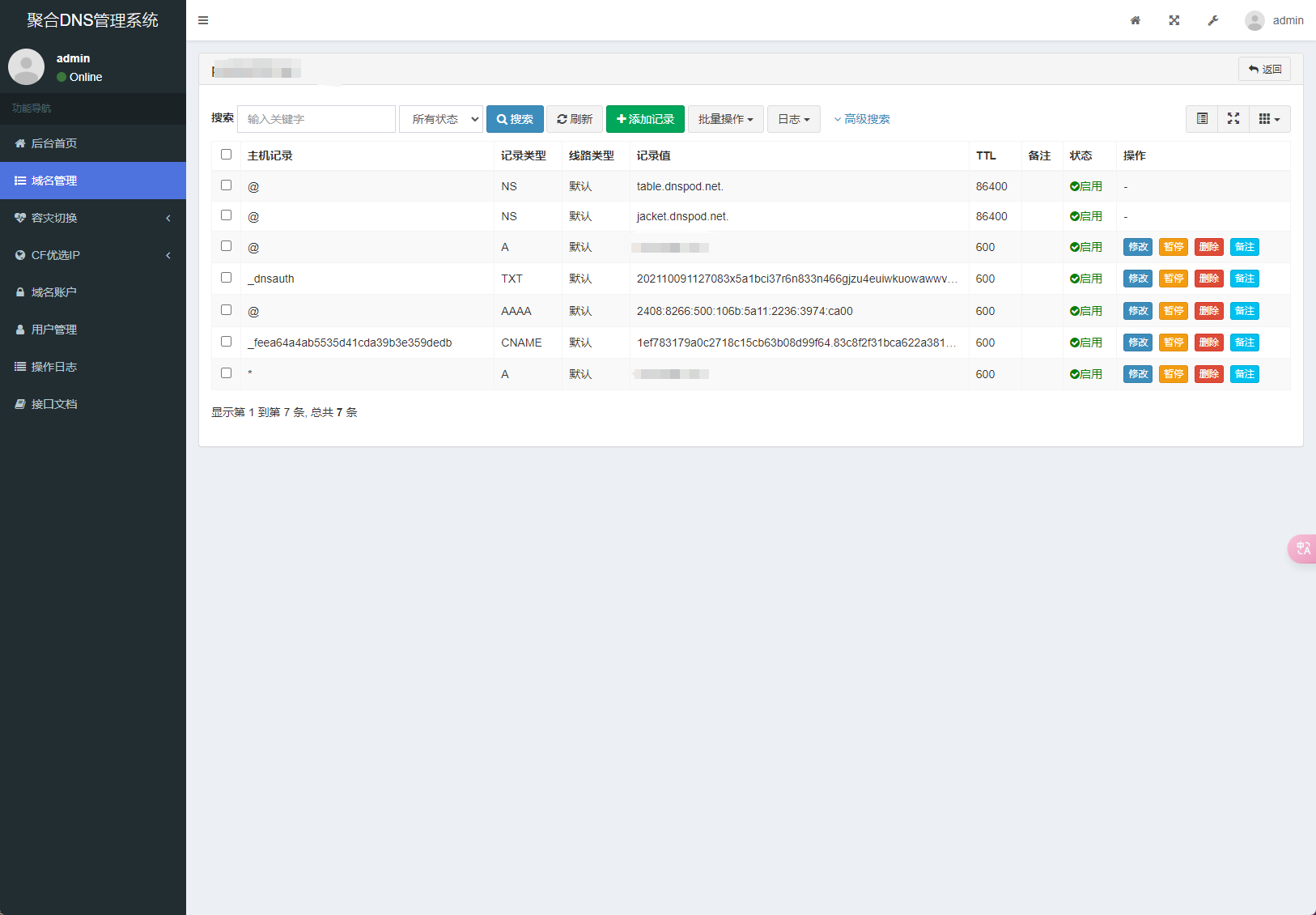Click into the 输入关键字 search field
This screenshot has width=1316, height=915.
(x=316, y=119)
